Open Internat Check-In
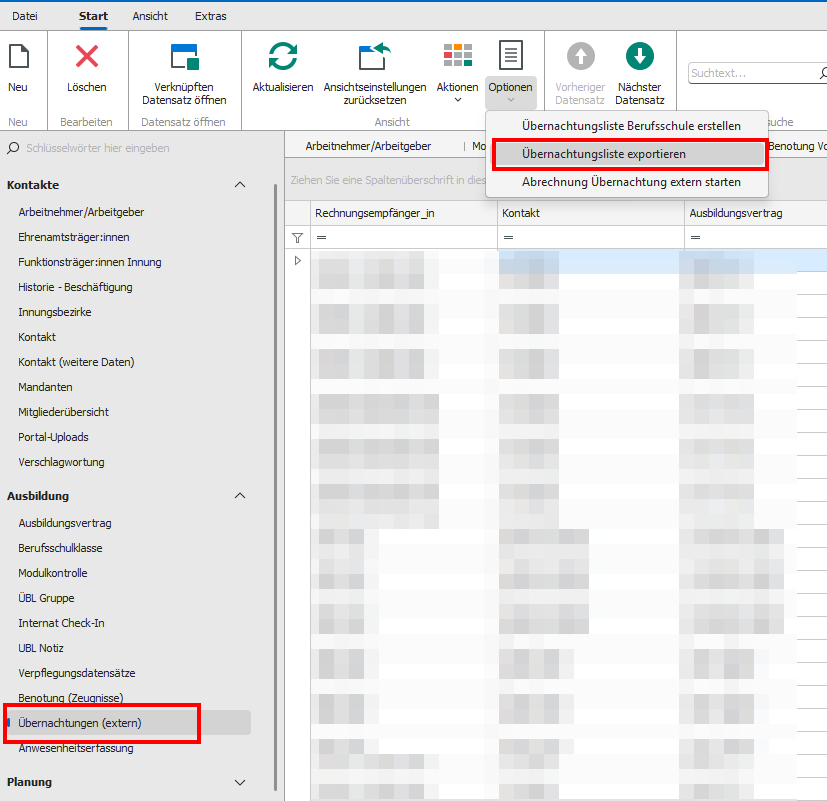Screen dimensions: 827x801 tap(61, 623)
